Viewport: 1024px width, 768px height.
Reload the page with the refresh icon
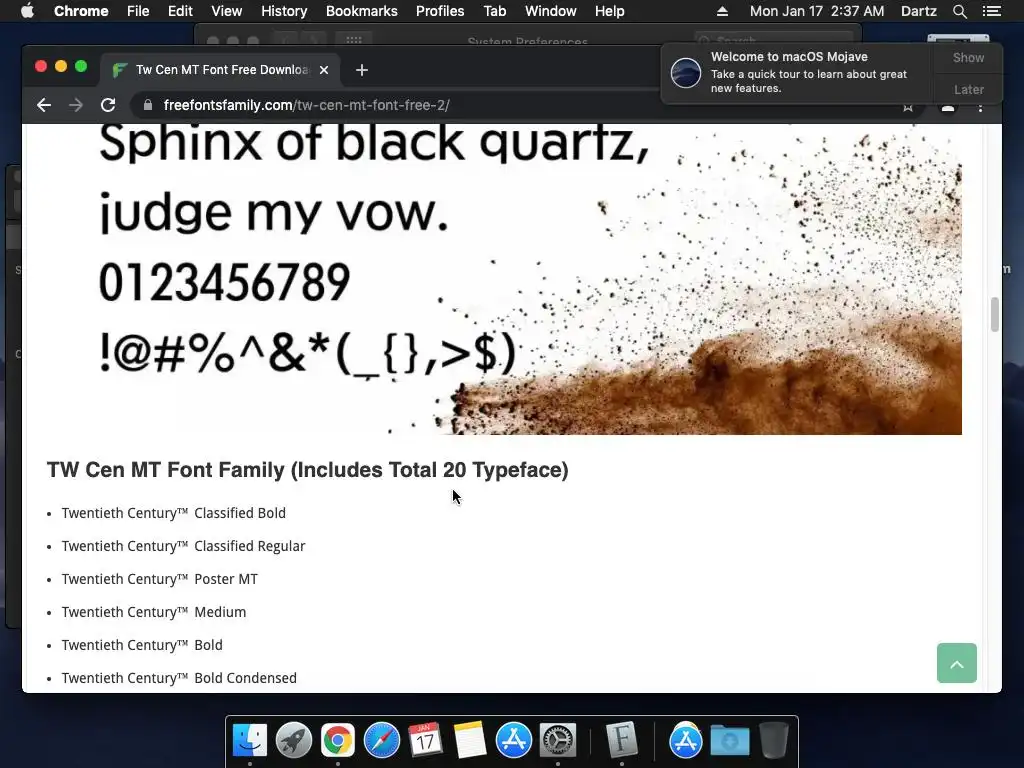point(108,105)
